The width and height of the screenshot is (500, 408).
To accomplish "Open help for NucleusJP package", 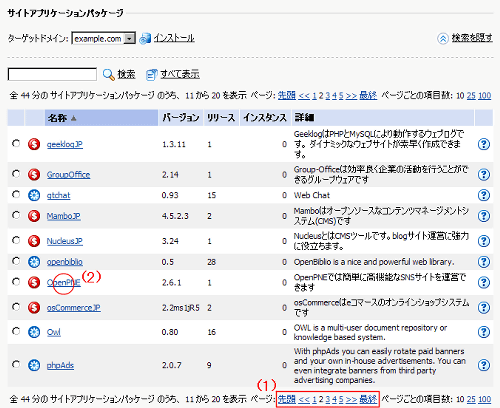I will click(x=484, y=241).
